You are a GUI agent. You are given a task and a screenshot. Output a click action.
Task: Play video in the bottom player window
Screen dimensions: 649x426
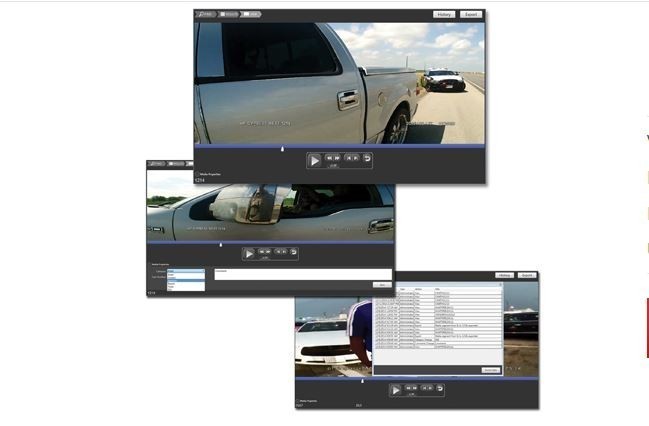coord(396,390)
